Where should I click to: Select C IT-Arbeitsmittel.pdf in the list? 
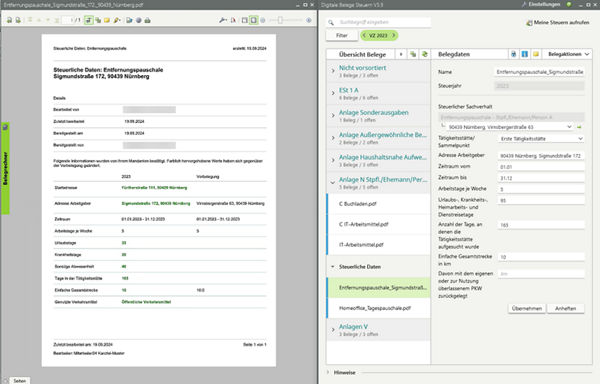(378, 225)
